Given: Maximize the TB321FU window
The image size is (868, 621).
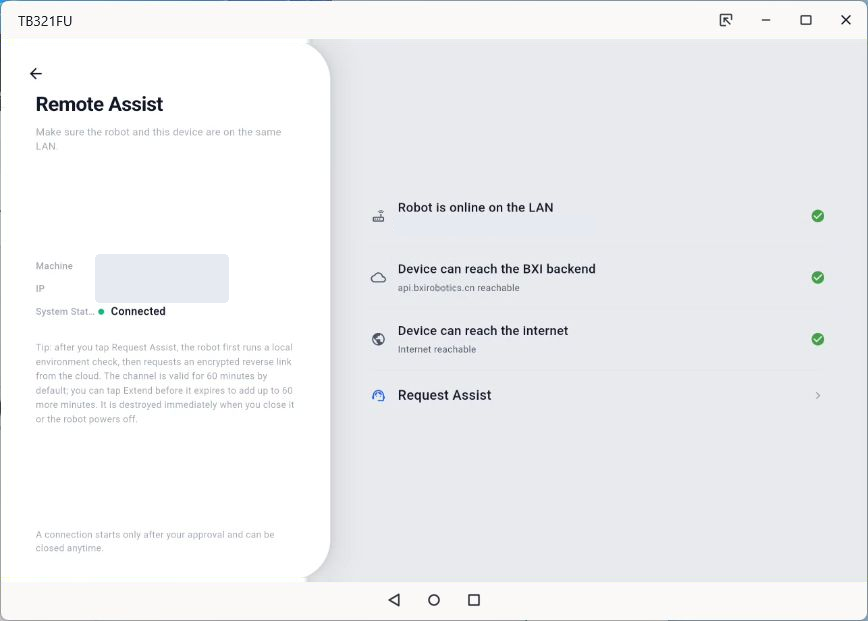Looking at the screenshot, I should click(806, 20).
